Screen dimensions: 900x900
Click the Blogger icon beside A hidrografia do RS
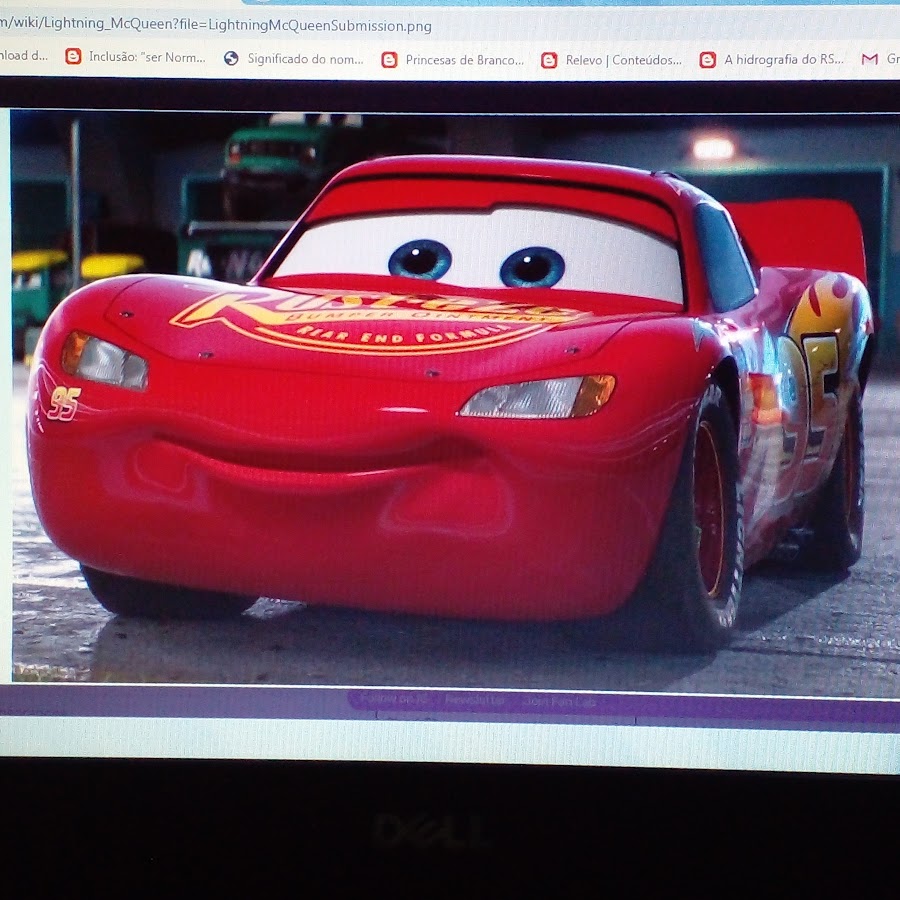[x=707, y=60]
